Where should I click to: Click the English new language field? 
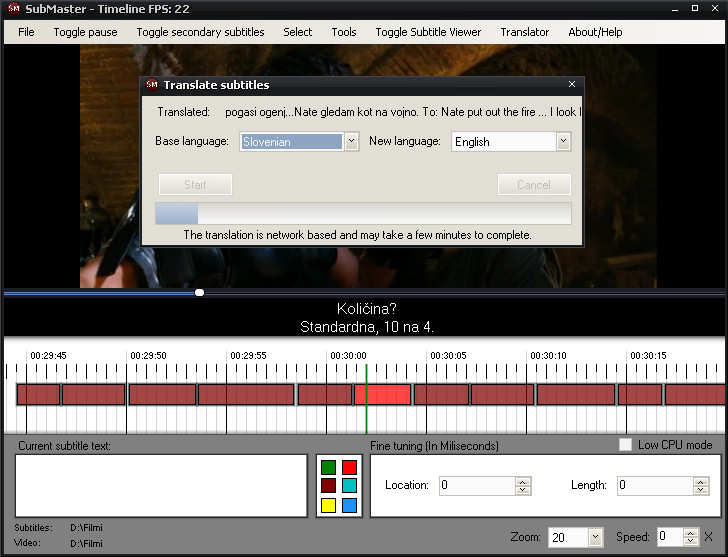[504, 142]
